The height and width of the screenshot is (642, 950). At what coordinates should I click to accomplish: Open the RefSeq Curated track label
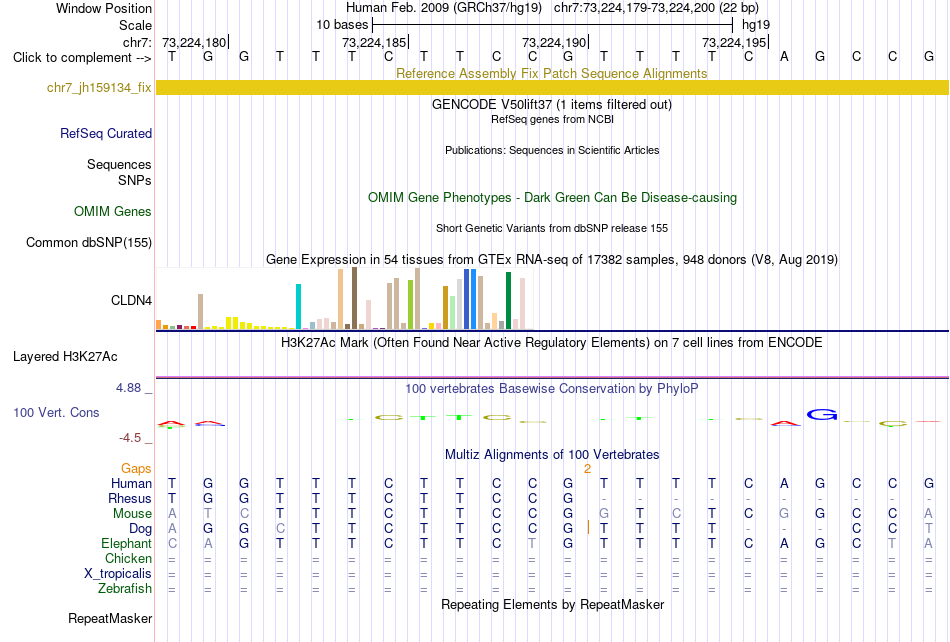click(x=105, y=133)
